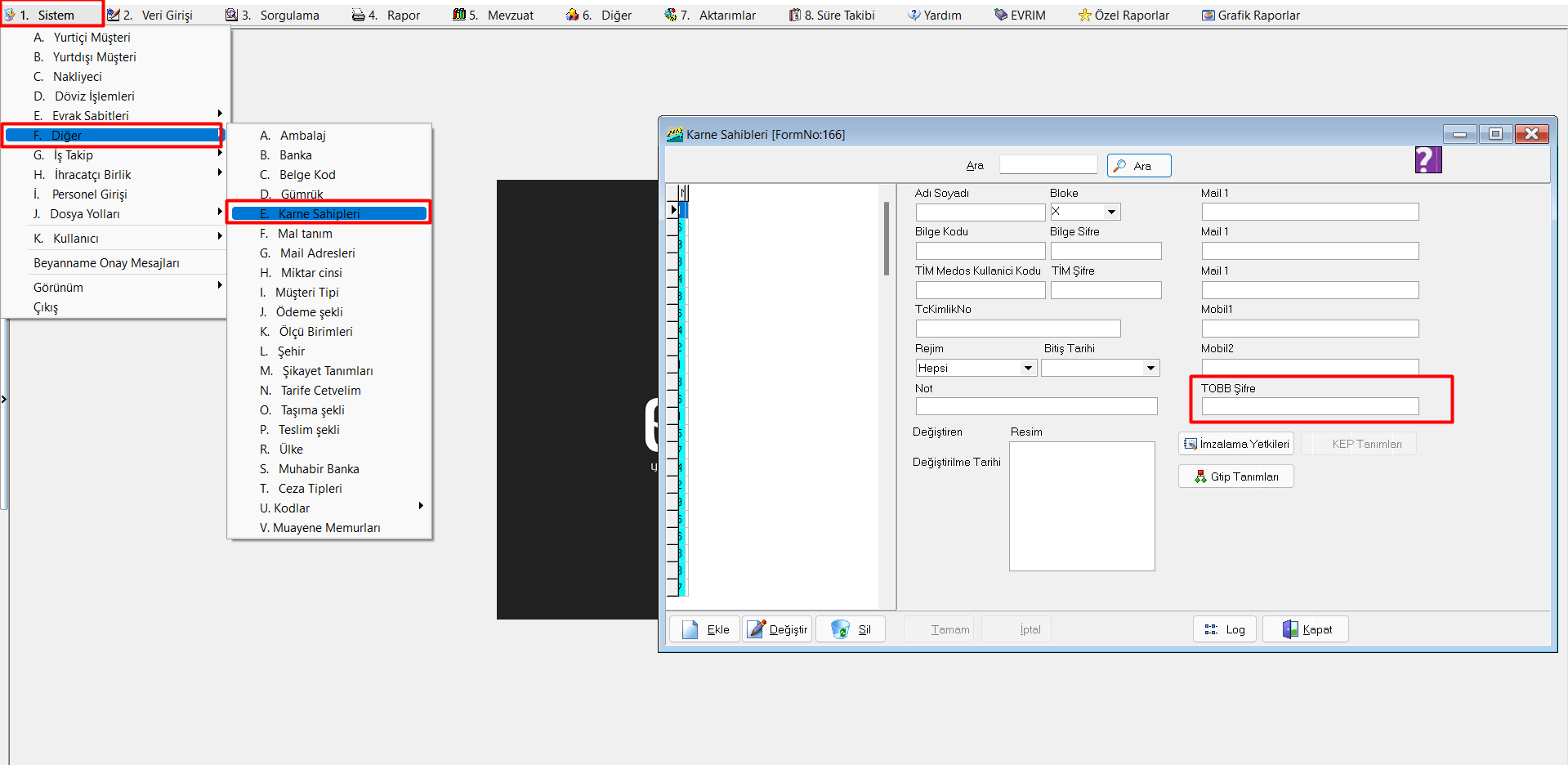Click the Not input field
Viewport: 1568px width, 765px height.
[1037, 406]
